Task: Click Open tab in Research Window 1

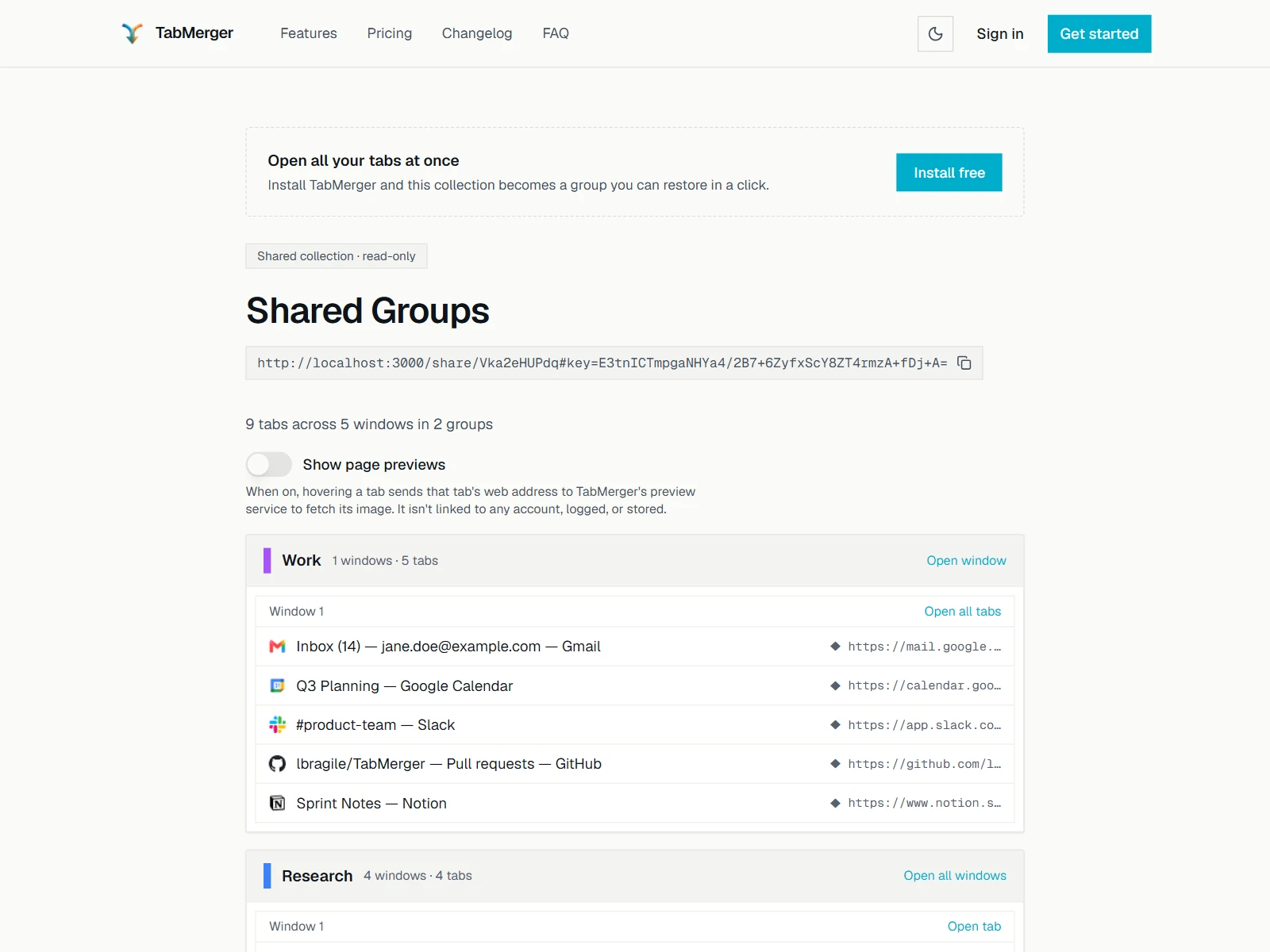Action: point(974,926)
